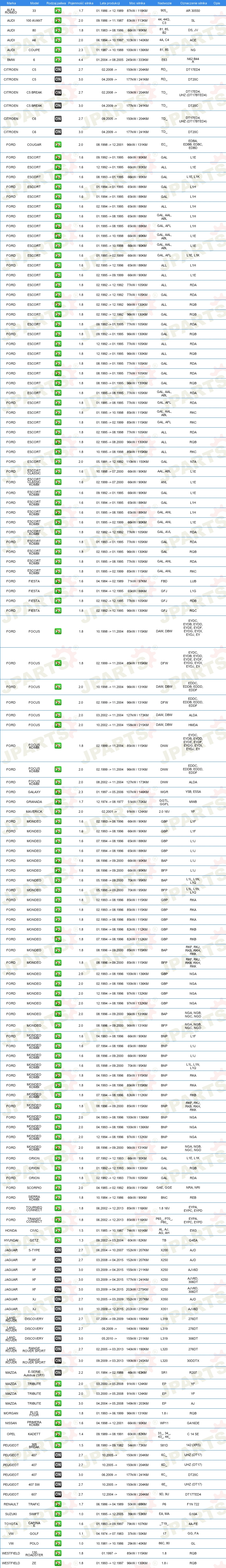Select the Toyota Carina E model cell
This screenshot has height=1568, width=226.
[34, 1524]
